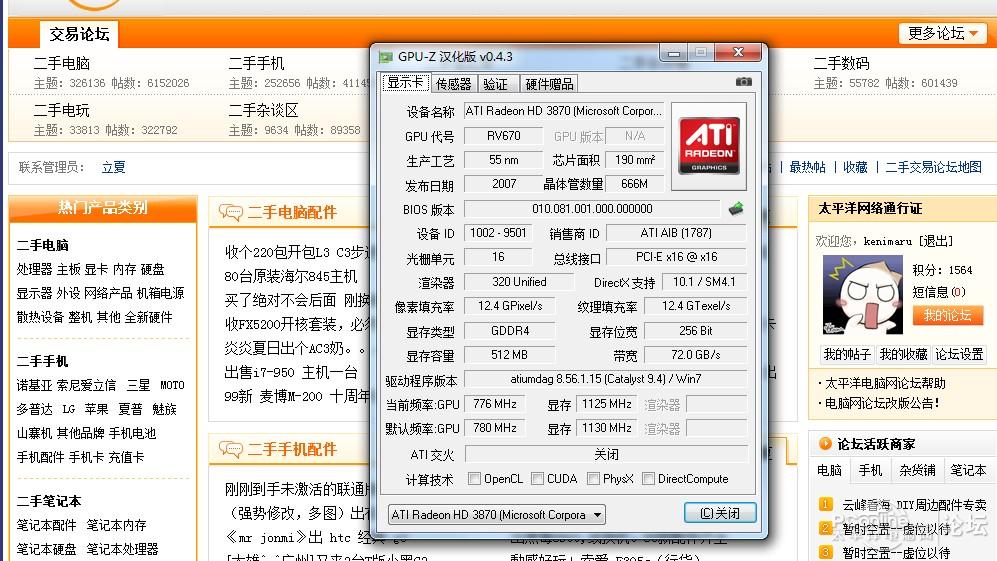The image size is (997, 561).
Task: Open the 最热帖 link
Action: [808, 167]
